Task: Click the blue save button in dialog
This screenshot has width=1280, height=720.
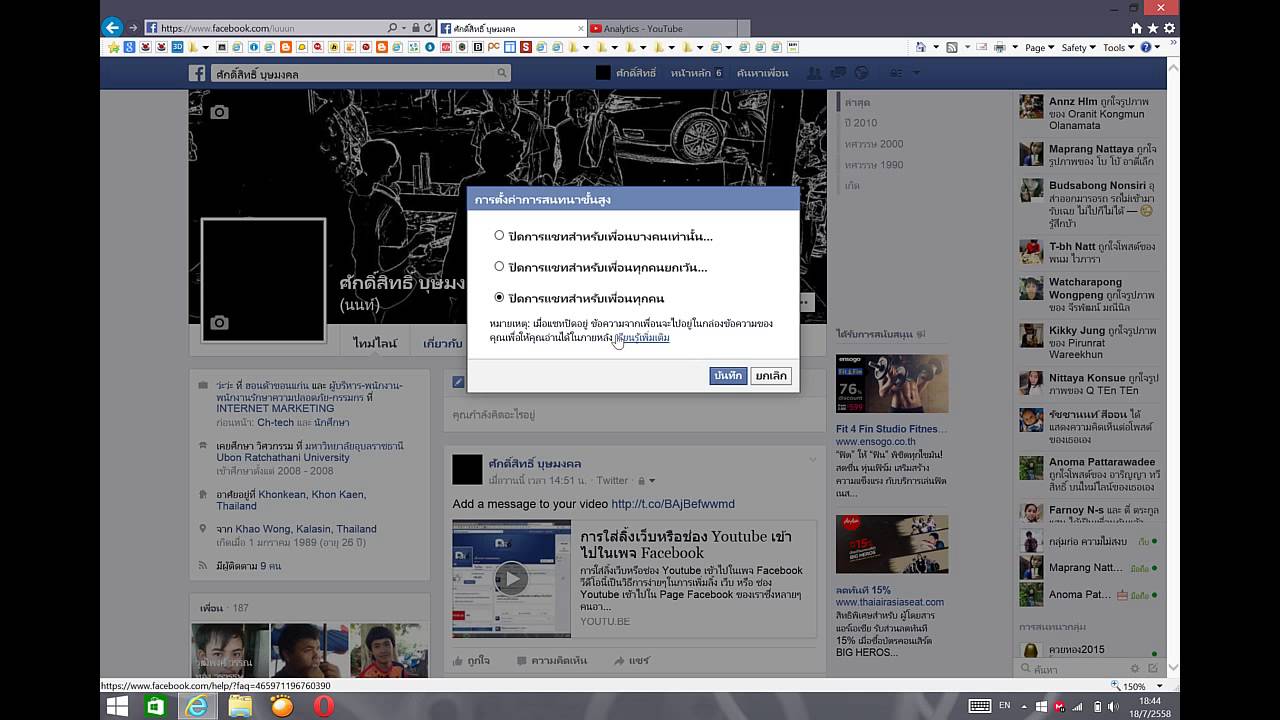Action: [728, 375]
